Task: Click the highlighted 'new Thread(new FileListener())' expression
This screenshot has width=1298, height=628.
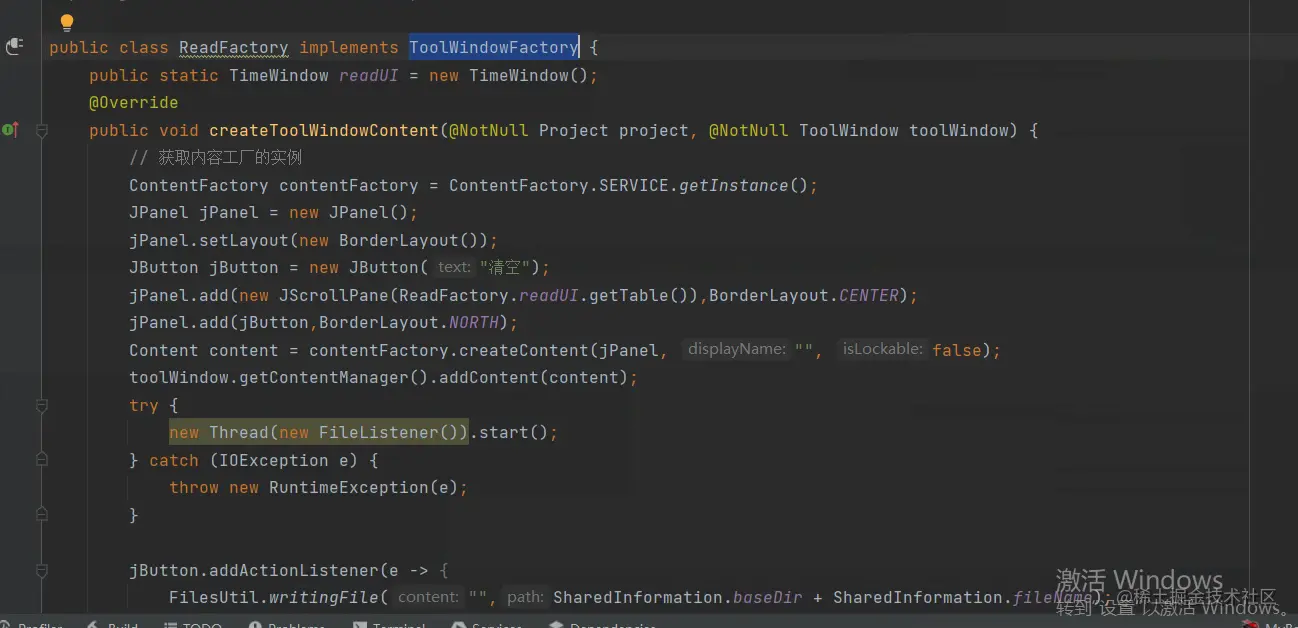Action: (319, 432)
